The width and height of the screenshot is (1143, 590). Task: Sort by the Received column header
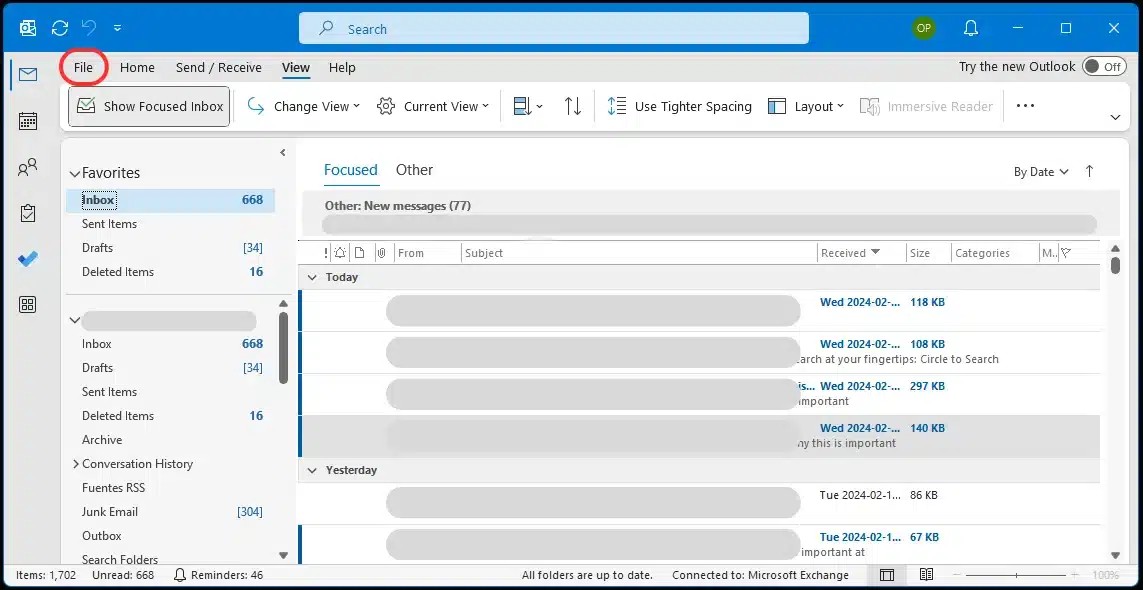[x=860, y=253]
